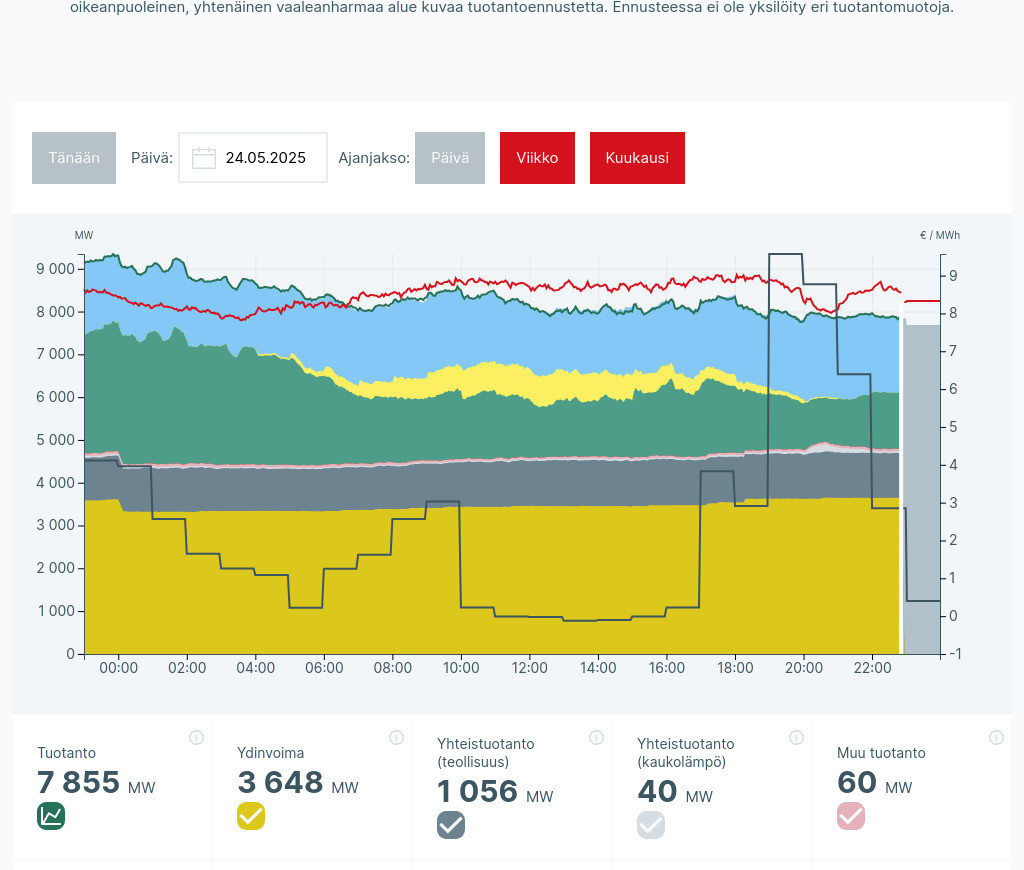The width and height of the screenshot is (1024, 870).
Task: Click the 12:00 mark on chart time axis
Action: (x=529, y=668)
